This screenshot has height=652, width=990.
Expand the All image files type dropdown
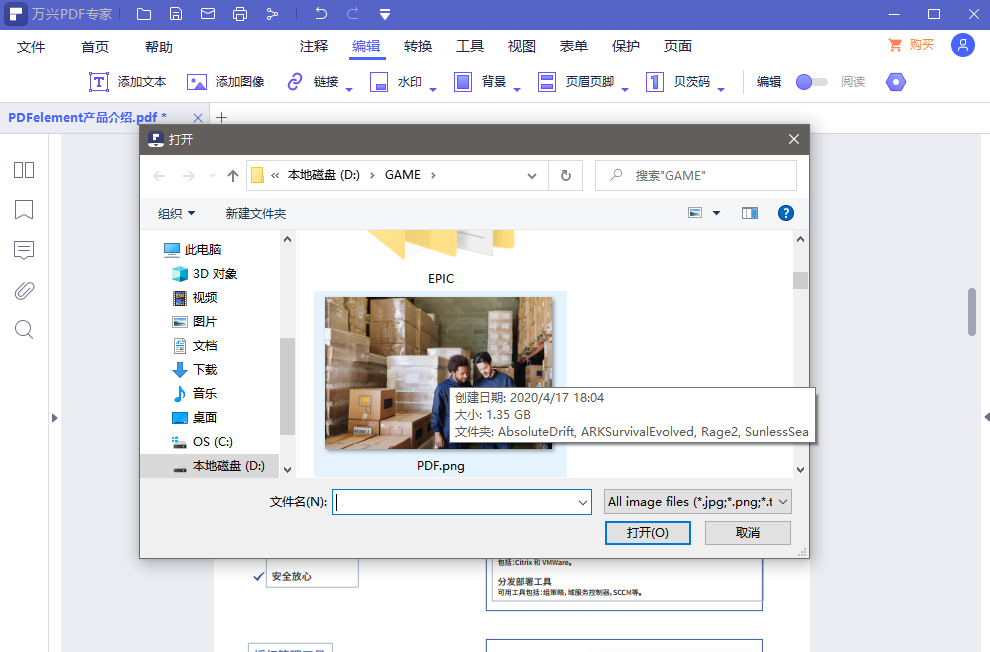[782, 501]
